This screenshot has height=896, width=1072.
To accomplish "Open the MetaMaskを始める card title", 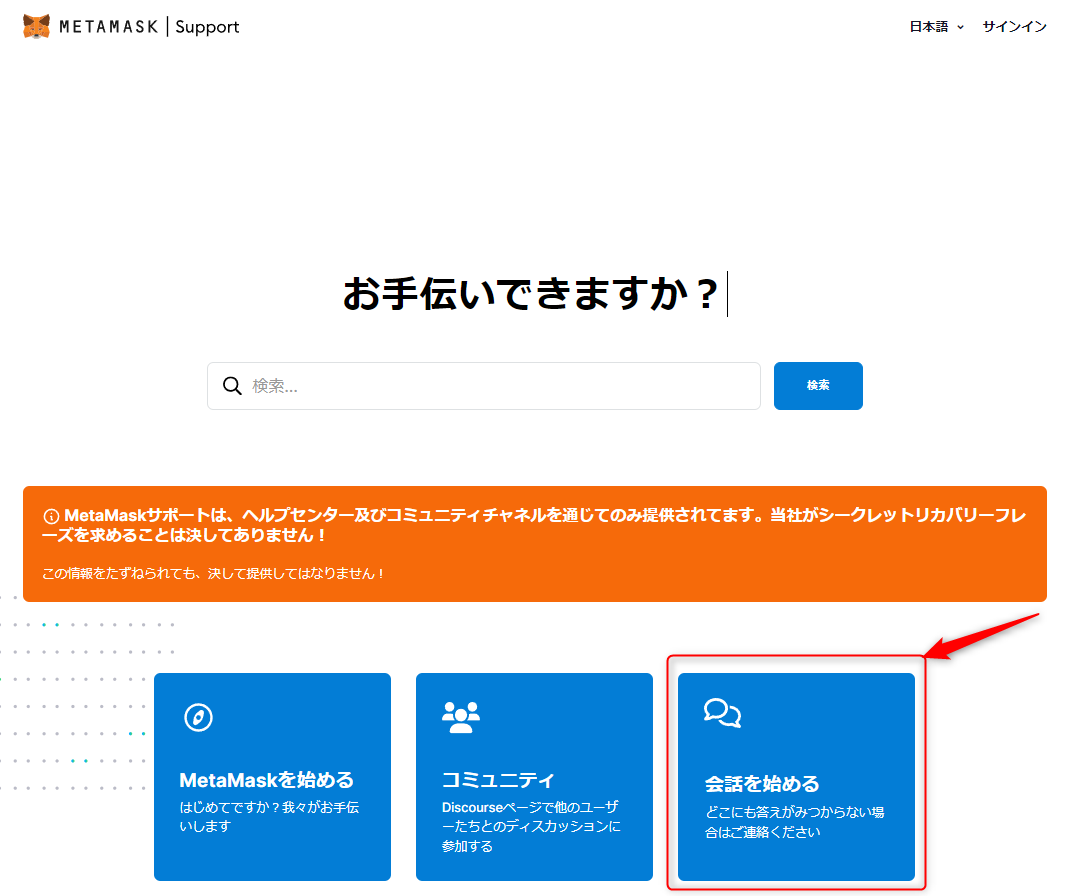I will click(267, 780).
